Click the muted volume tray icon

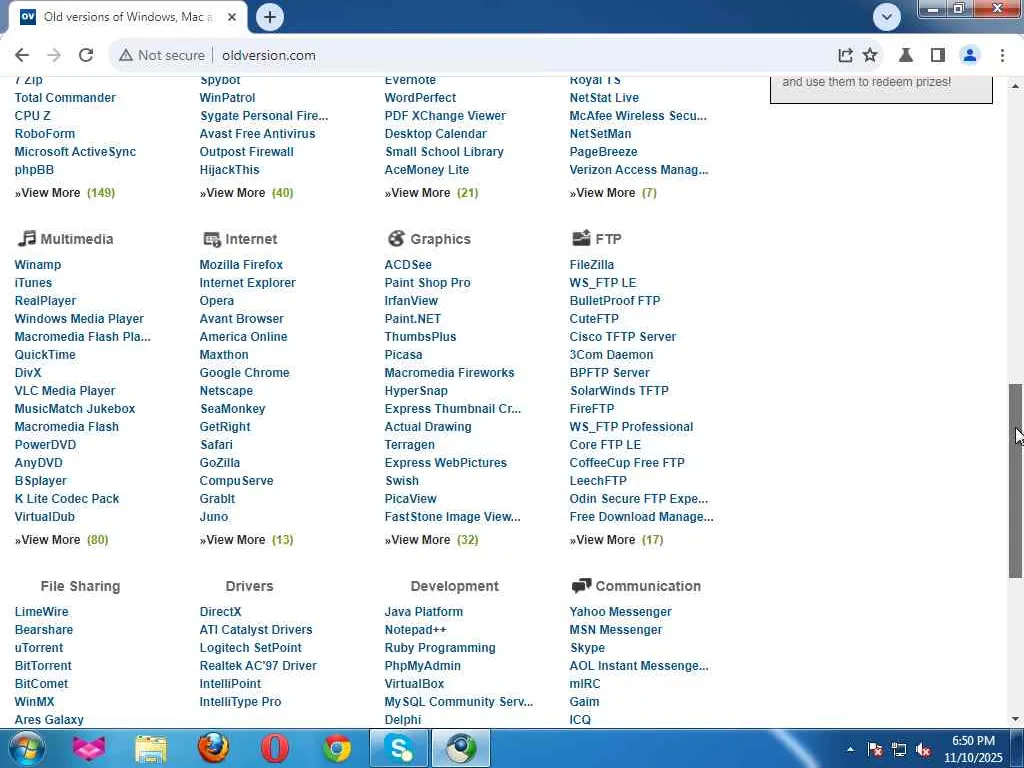[923, 749]
